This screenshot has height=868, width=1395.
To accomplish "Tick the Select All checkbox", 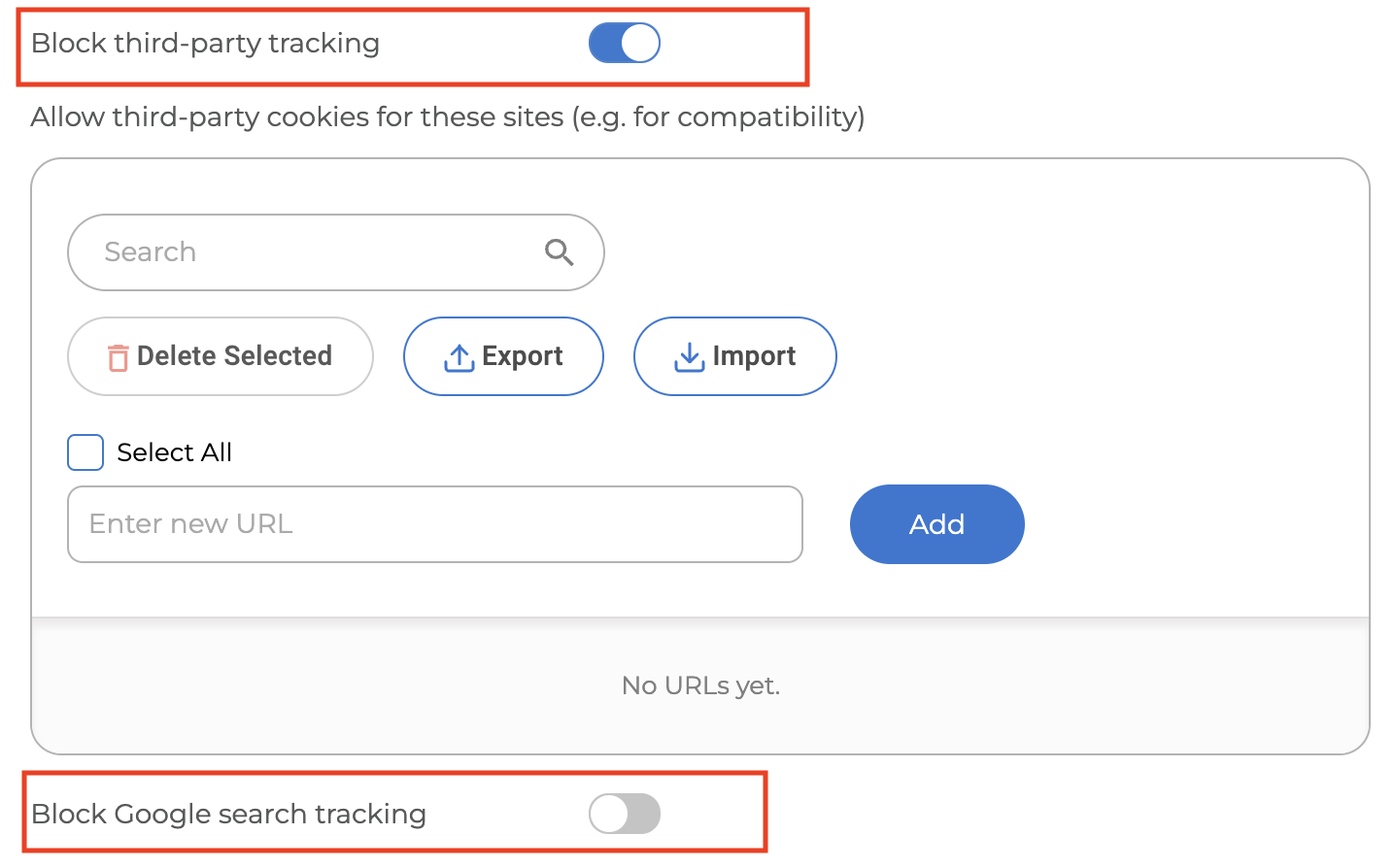I will pyautogui.click(x=85, y=452).
